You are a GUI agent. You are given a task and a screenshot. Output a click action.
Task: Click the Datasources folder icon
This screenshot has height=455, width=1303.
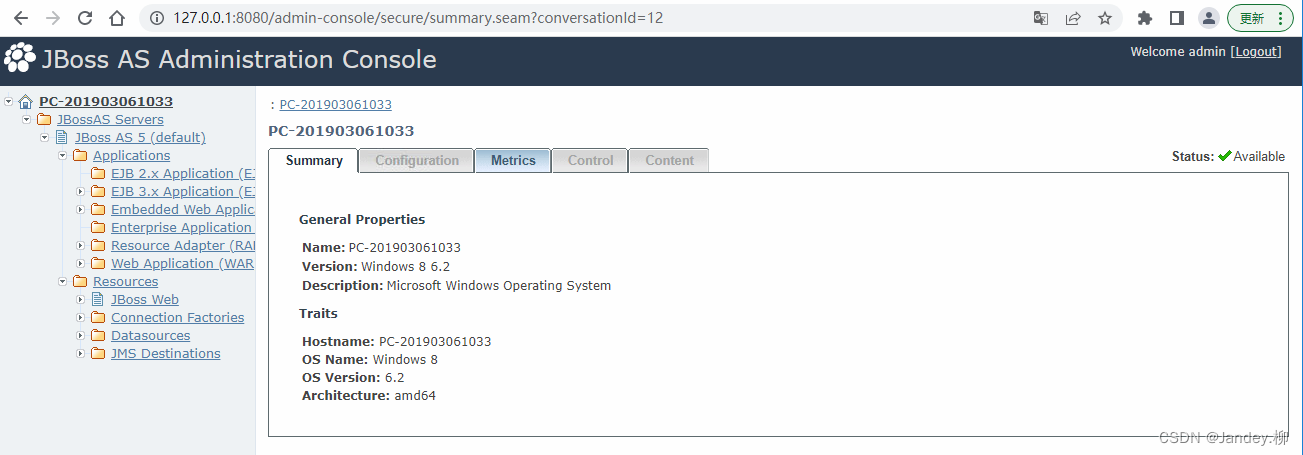(98, 336)
